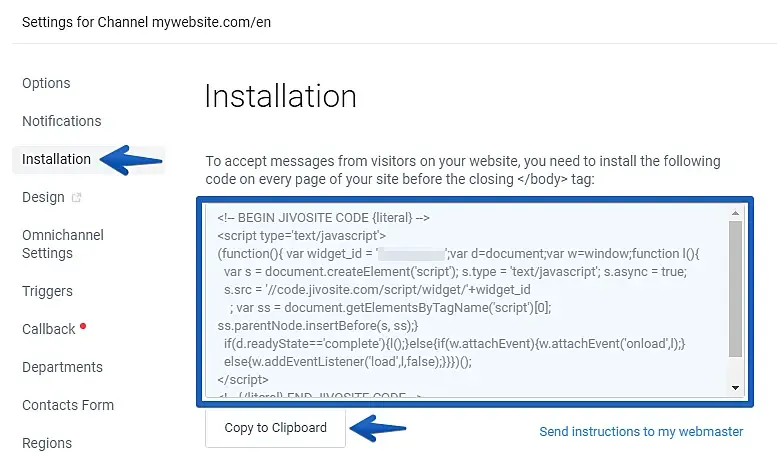Click the code box scroll up arrow
The height and width of the screenshot is (467, 777).
click(x=735, y=213)
